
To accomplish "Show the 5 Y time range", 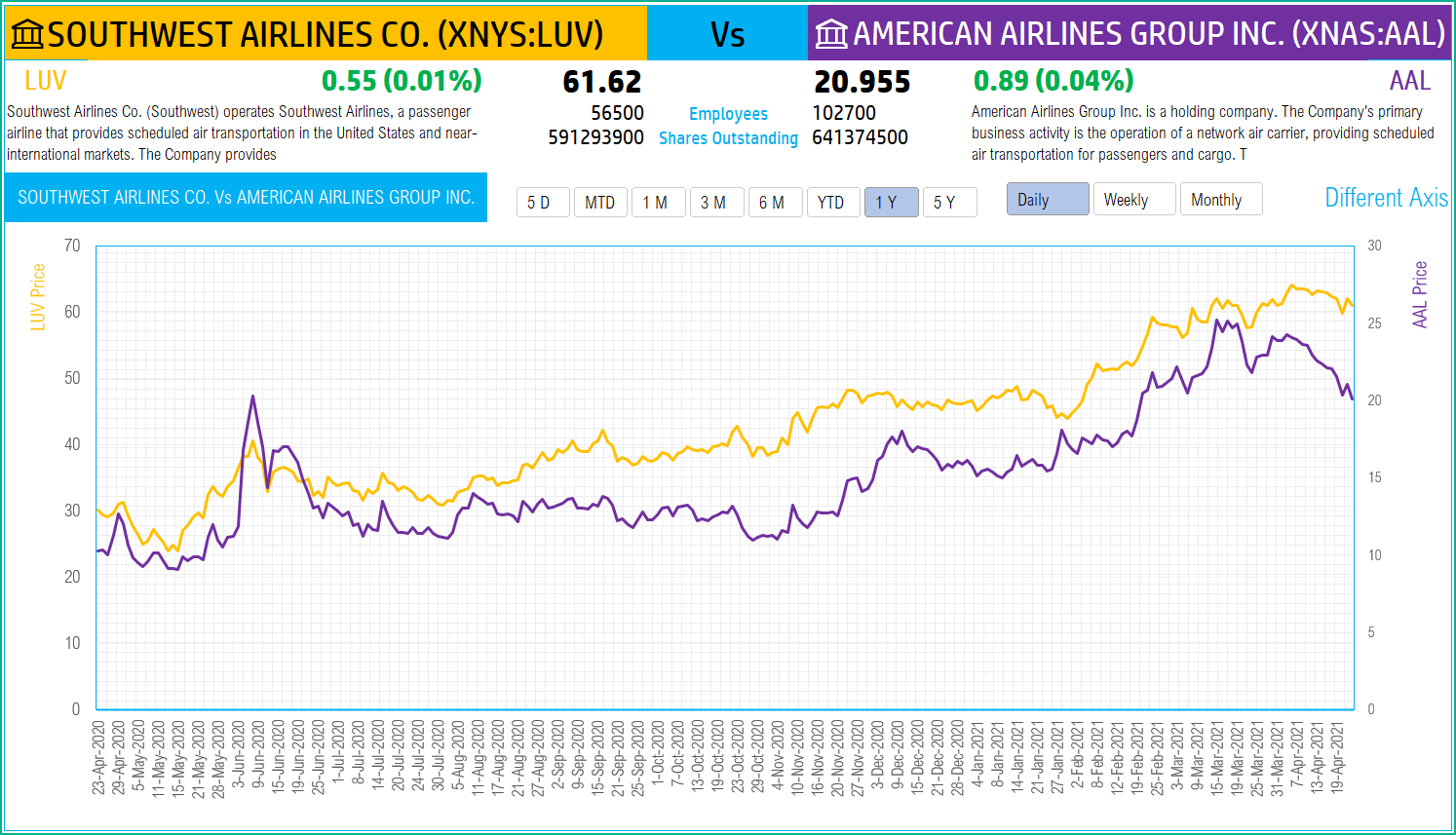I will pyautogui.click(x=950, y=202).
